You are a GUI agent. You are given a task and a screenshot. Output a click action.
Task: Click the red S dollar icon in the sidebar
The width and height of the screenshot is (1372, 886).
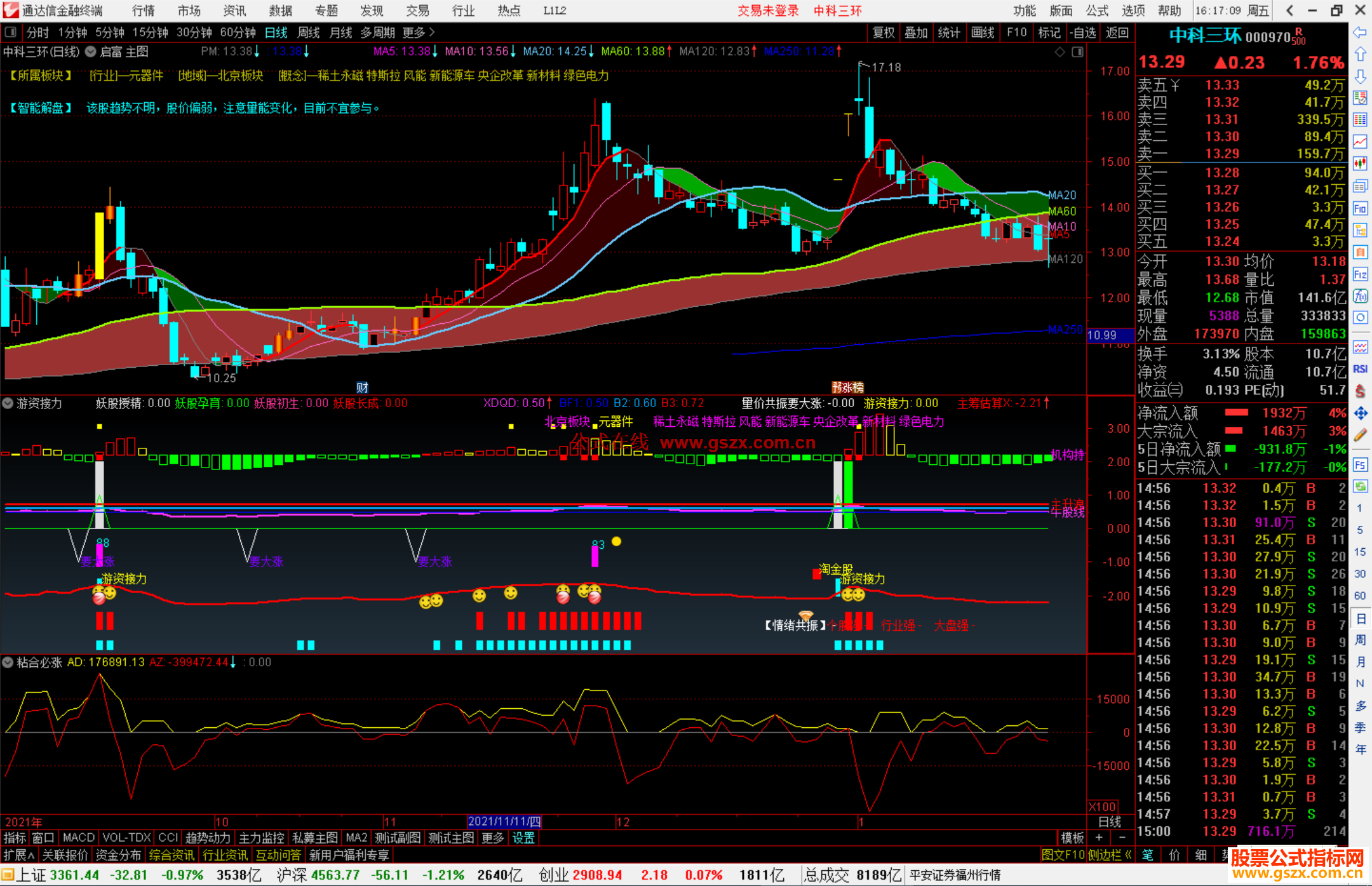(1360, 391)
